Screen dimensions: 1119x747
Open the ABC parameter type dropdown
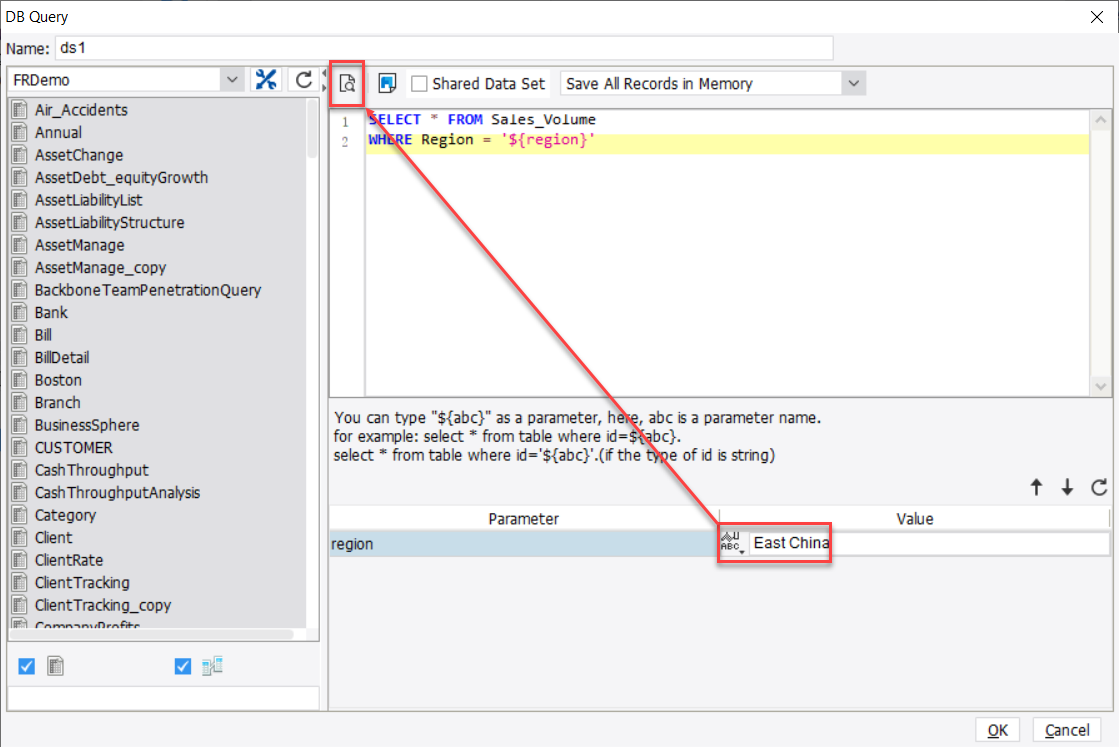pyautogui.click(x=729, y=543)
